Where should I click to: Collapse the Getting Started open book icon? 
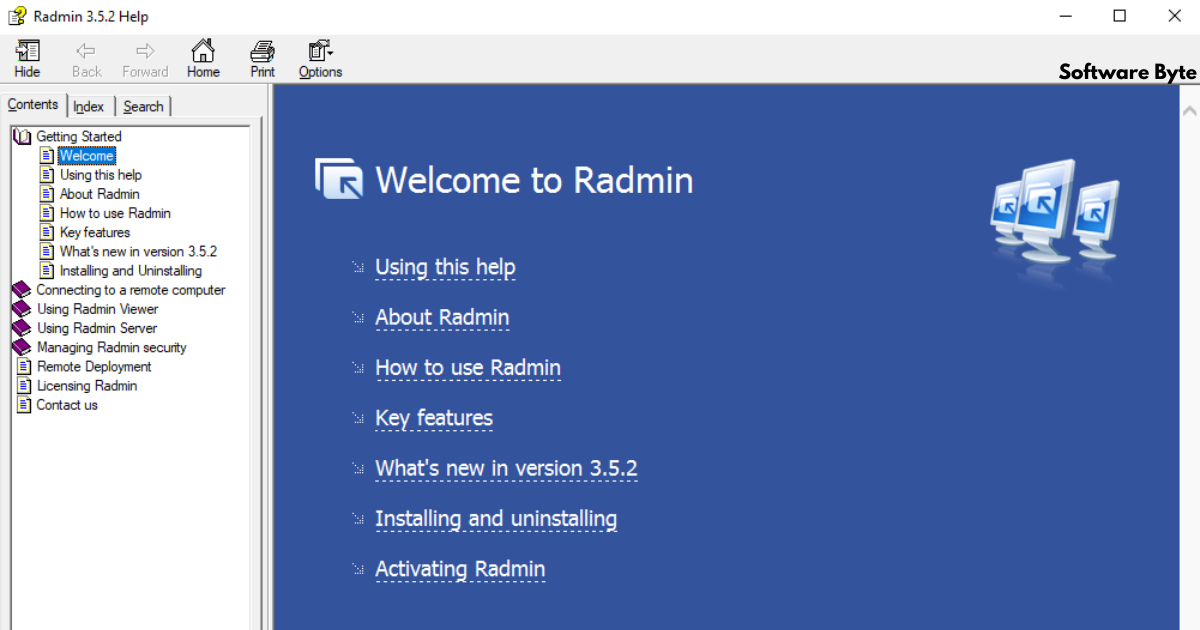[22, 136]
